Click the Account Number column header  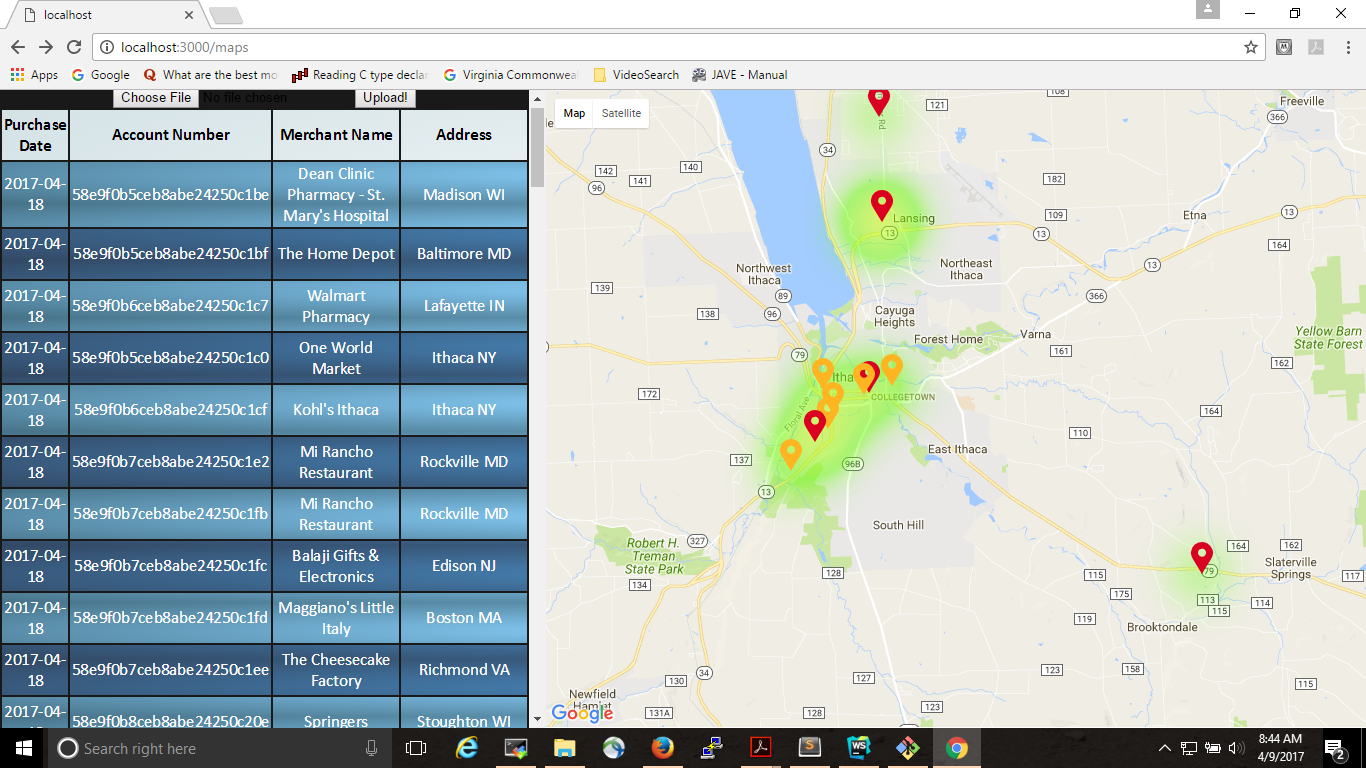tap(171, 135)
